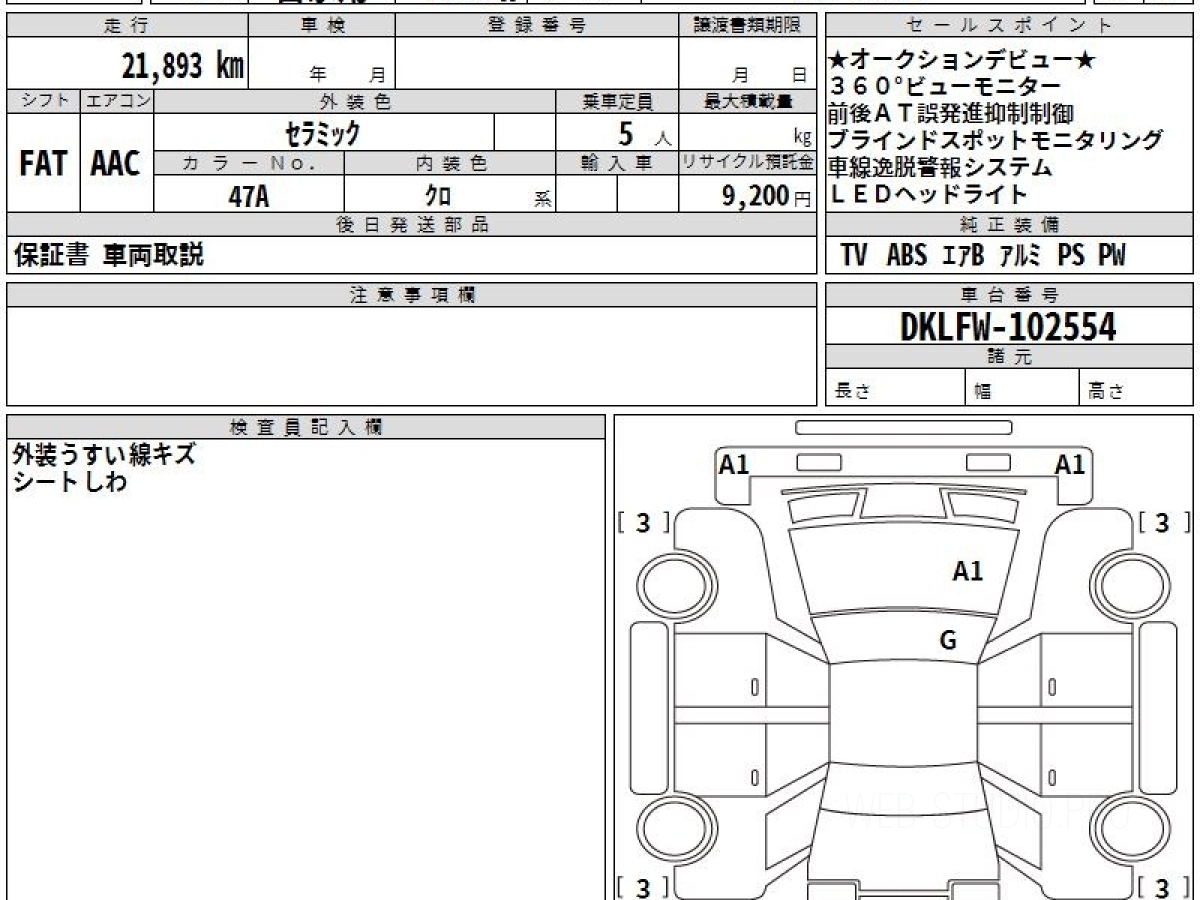Select the ブラインドスポットモニタリング line

coord(996,140)
